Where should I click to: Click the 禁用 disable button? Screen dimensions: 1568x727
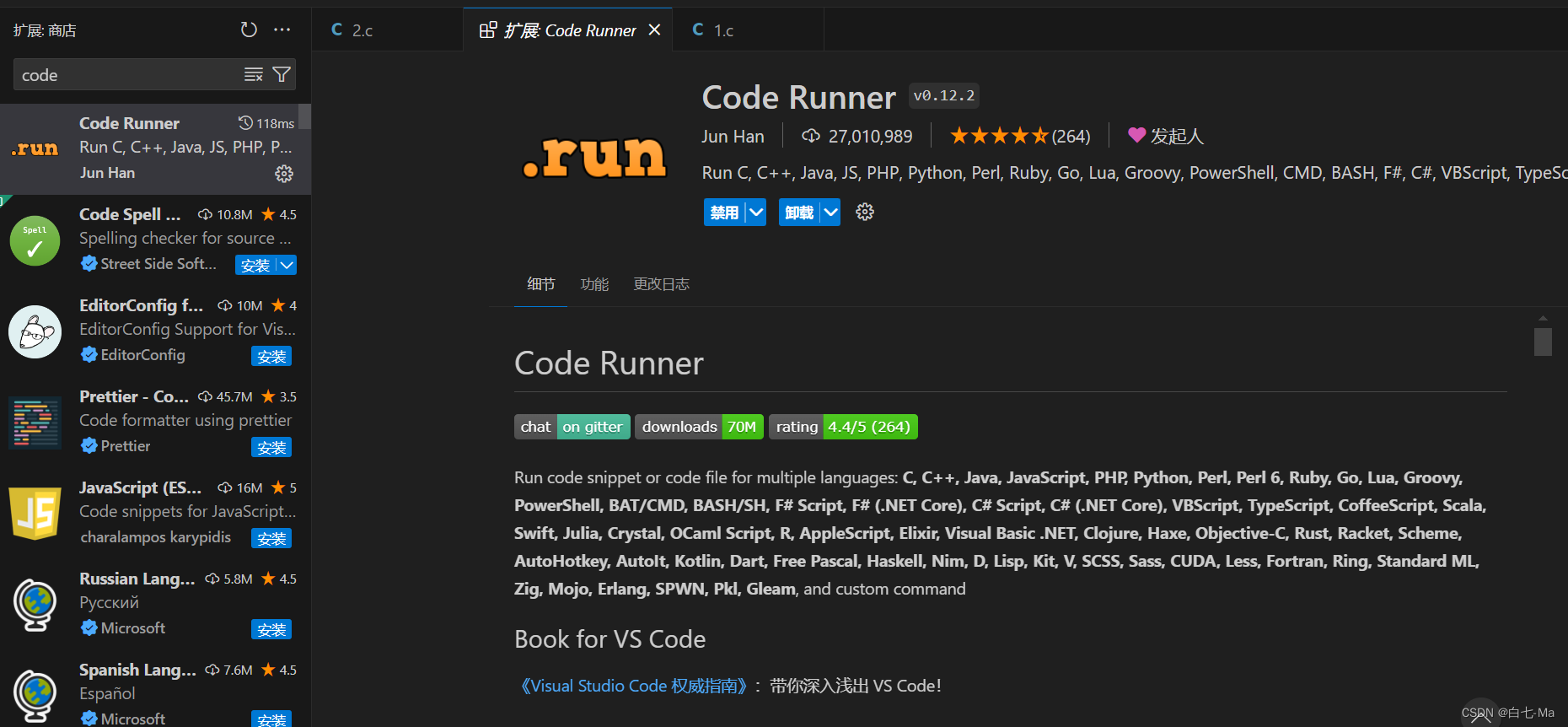(725, 213)
